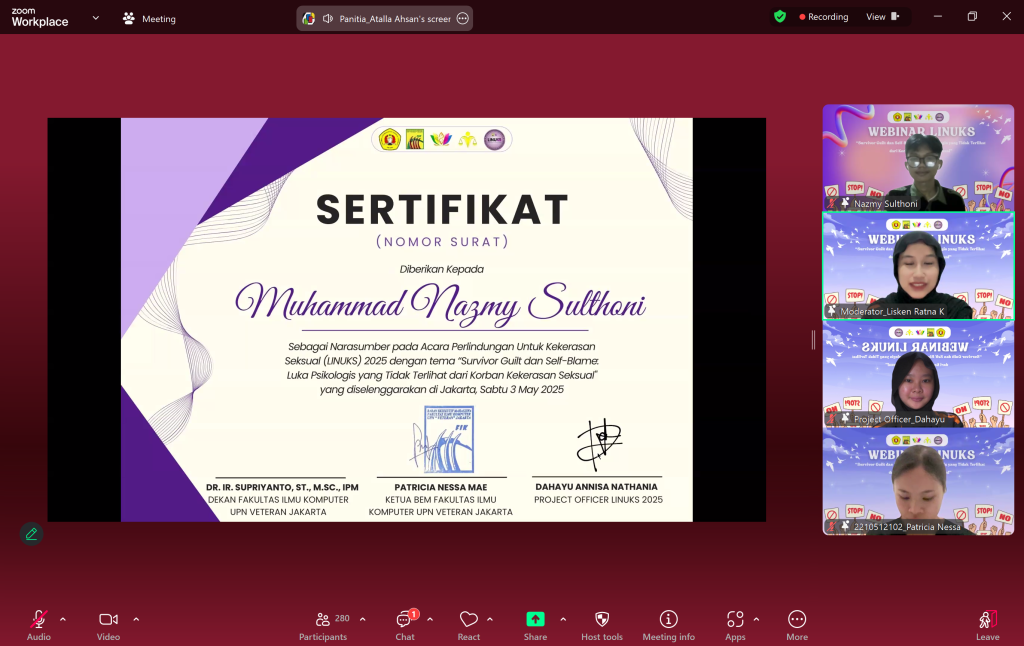The image size is (1024, 646).
Task: Click the shared certificate screen content
Action: 406,319
